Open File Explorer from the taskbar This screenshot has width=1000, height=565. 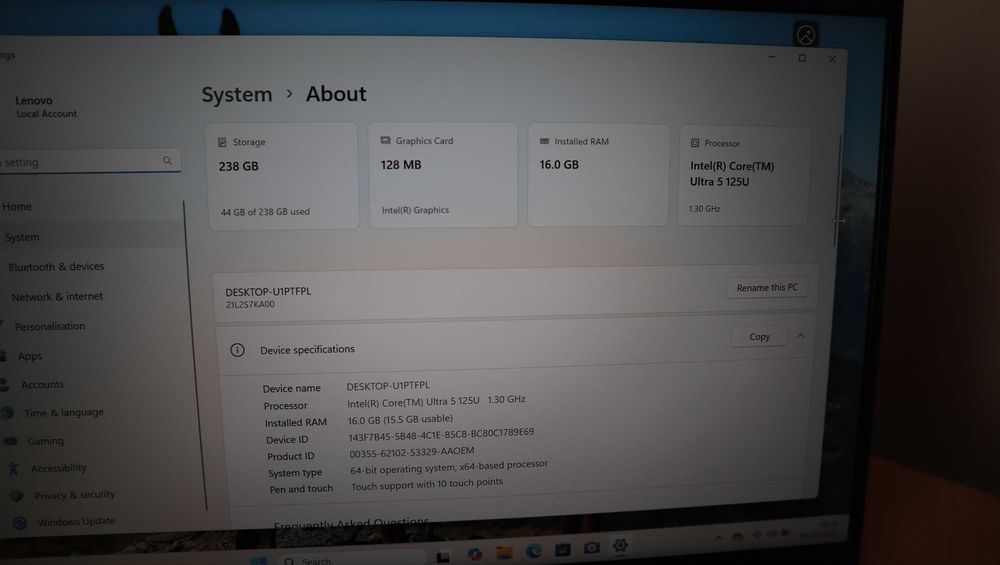(x=504, y=552)
